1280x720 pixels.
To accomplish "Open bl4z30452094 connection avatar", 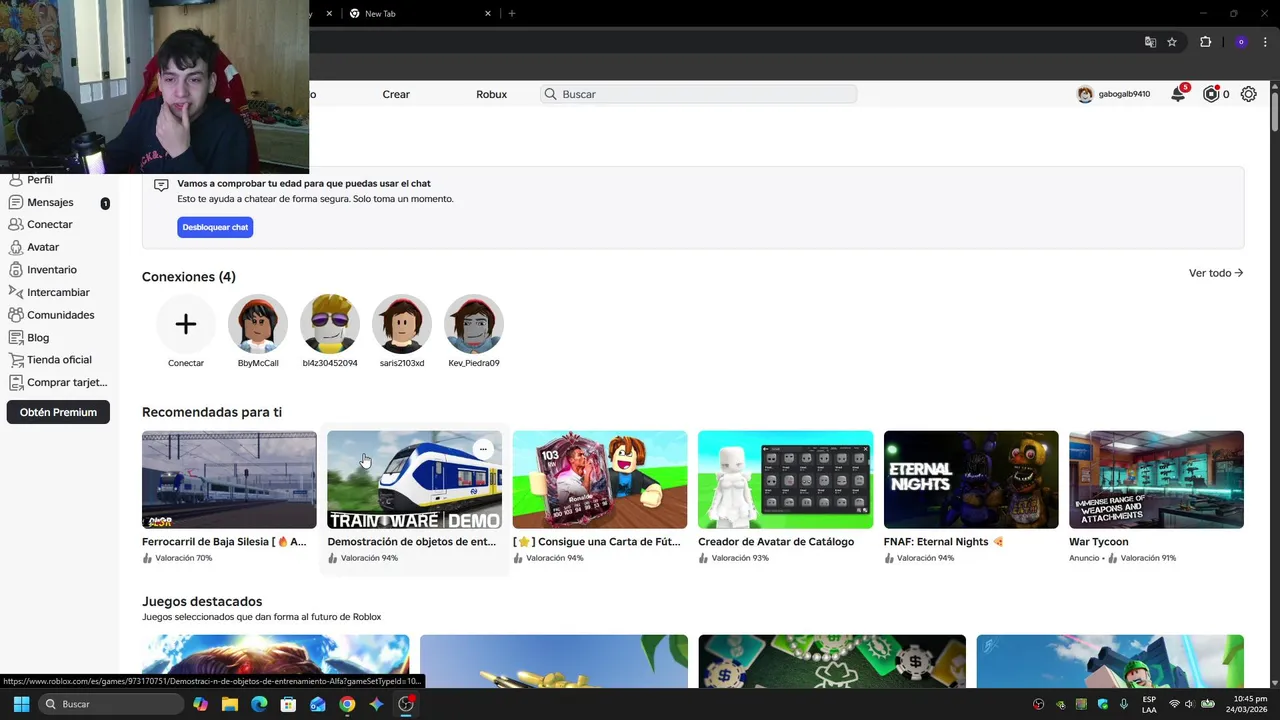I will click(330, 324).
